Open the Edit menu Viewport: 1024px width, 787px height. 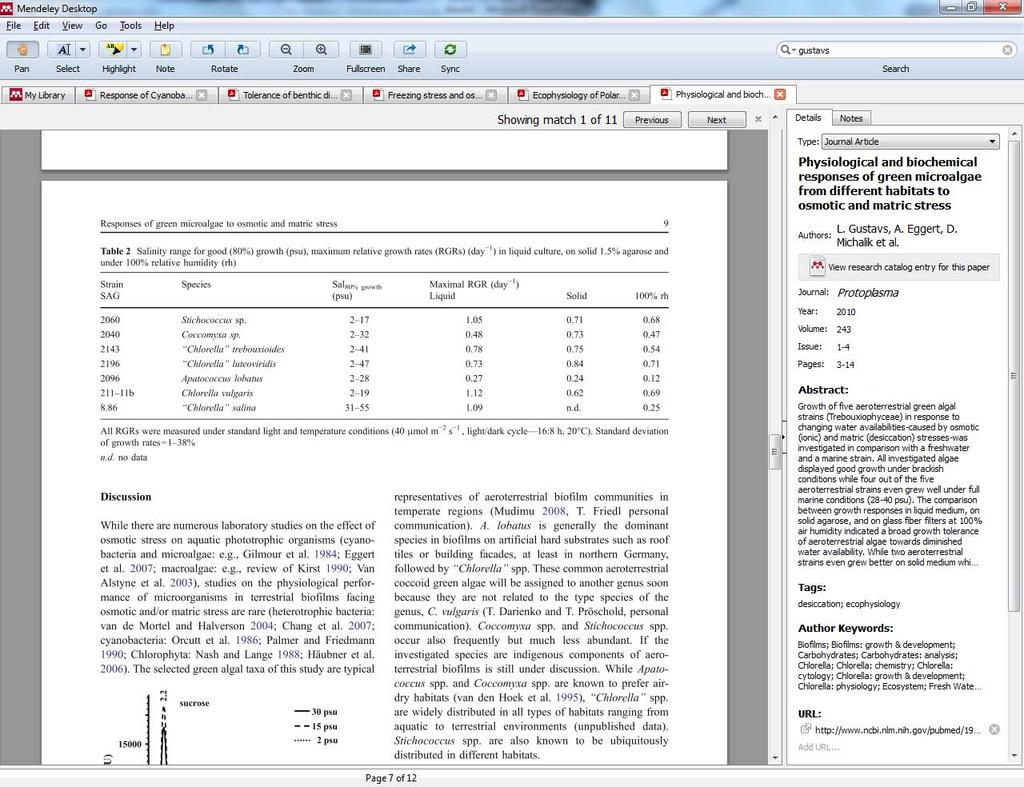pos(41,25)
